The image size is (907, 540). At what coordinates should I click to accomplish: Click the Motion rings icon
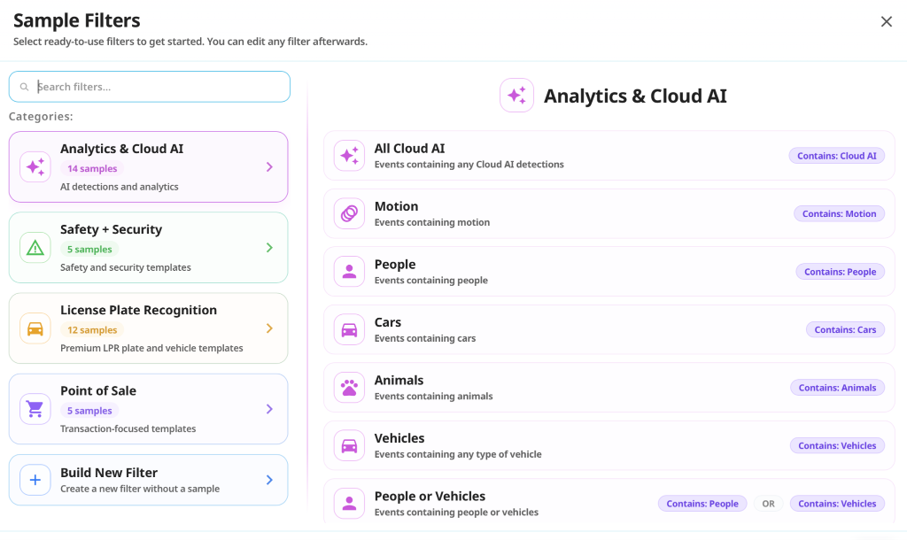349,214
